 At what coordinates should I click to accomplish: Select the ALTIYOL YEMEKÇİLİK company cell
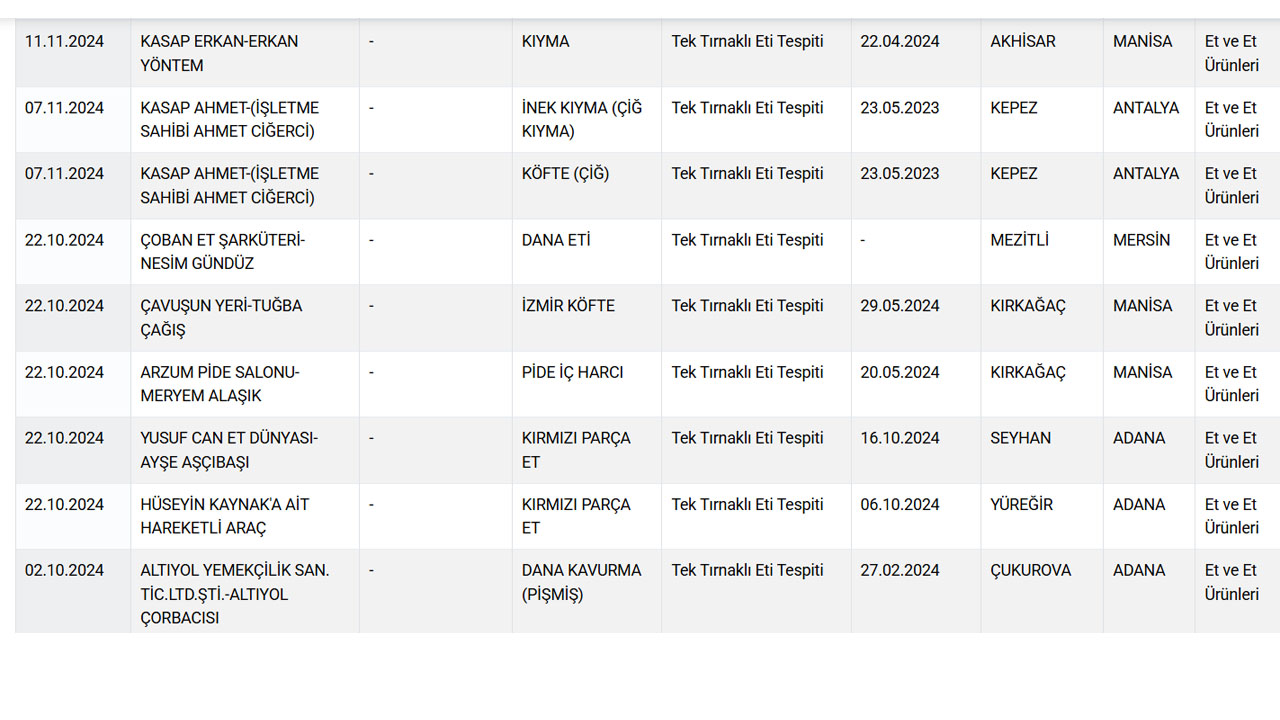click(245, 592)
